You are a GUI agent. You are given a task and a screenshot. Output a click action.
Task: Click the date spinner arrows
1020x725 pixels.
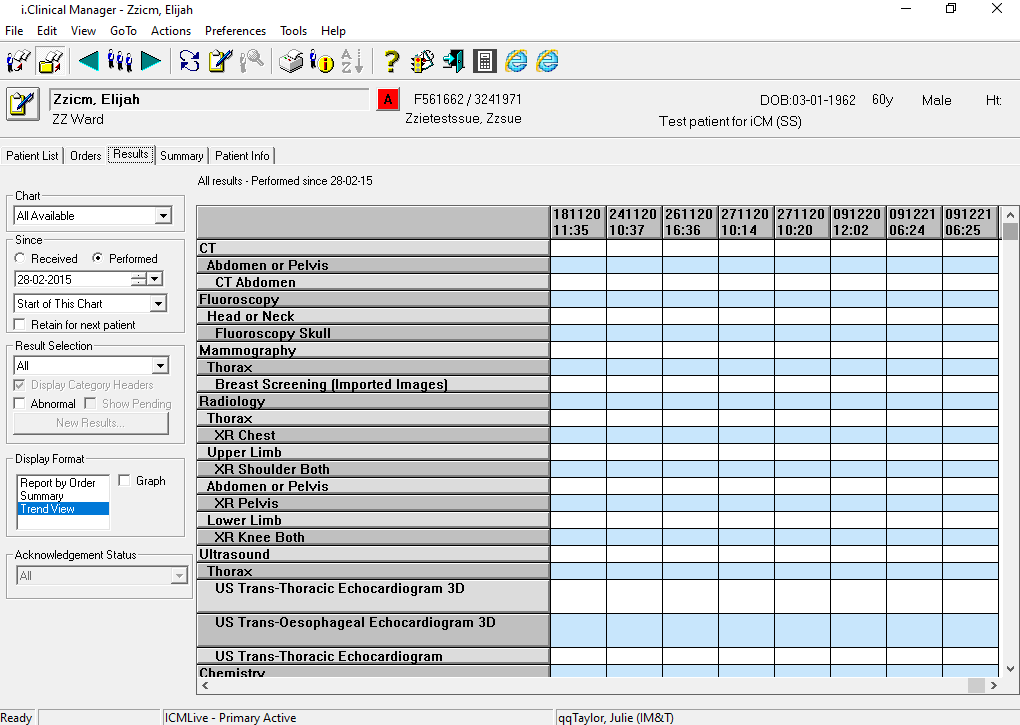click(x=139, y=279)
